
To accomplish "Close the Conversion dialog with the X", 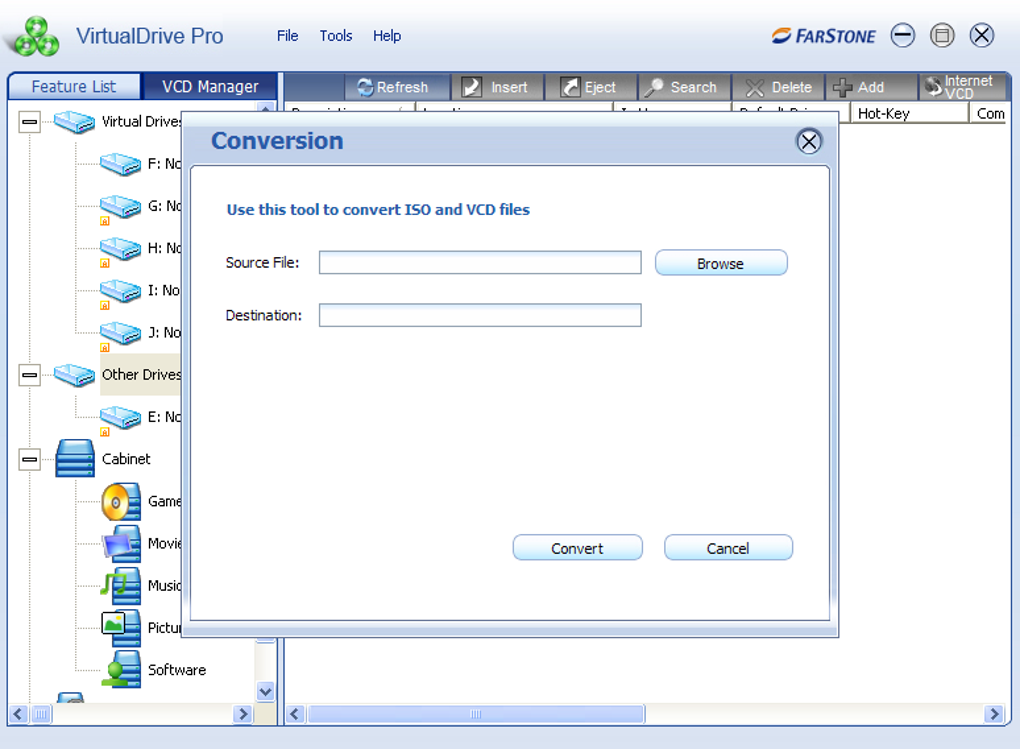I will click(809, 141).
